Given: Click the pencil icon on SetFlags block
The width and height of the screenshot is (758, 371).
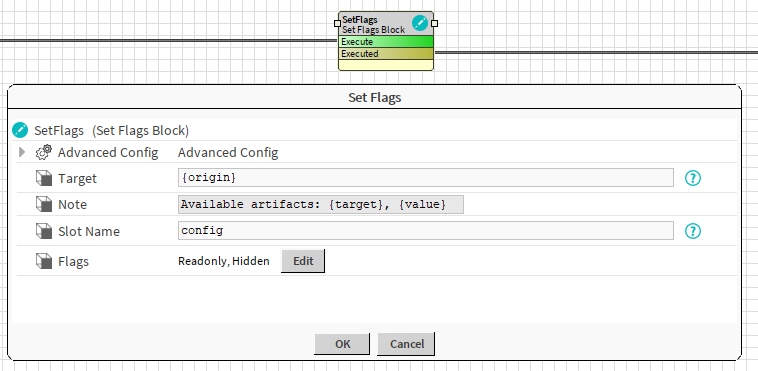Looking at the screenshot, I should point(420,23).
